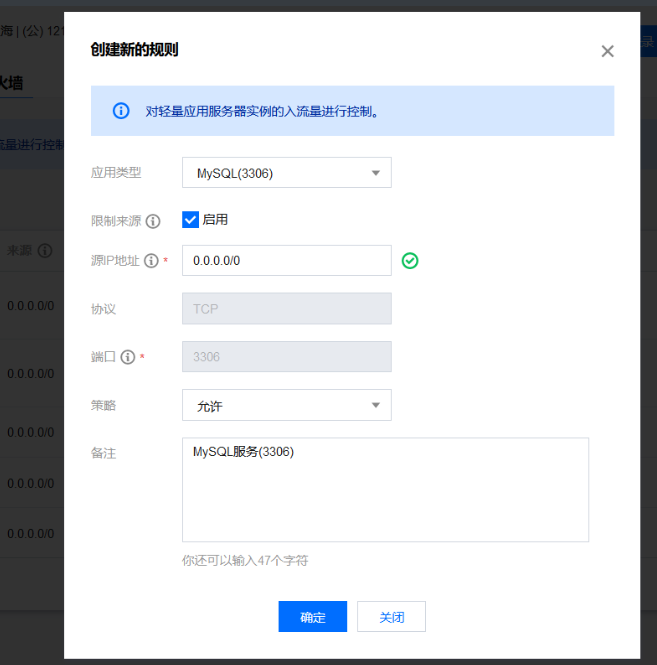Uncheck the 启用 checkbox
This screenshot has height=665, width=657.
[x=190, y=220]
